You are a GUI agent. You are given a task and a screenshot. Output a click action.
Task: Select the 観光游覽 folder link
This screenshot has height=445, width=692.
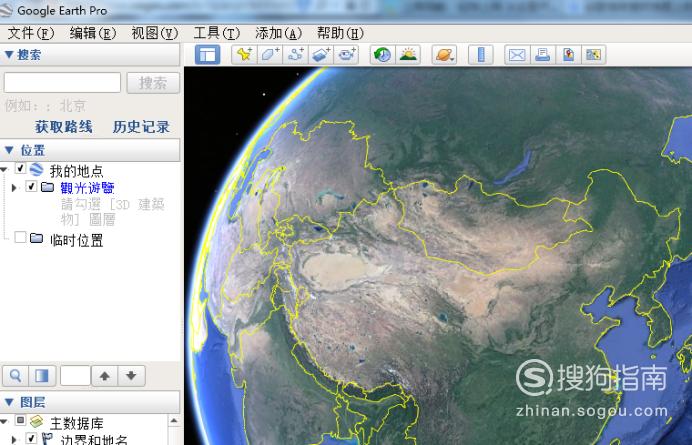point(87,188)
